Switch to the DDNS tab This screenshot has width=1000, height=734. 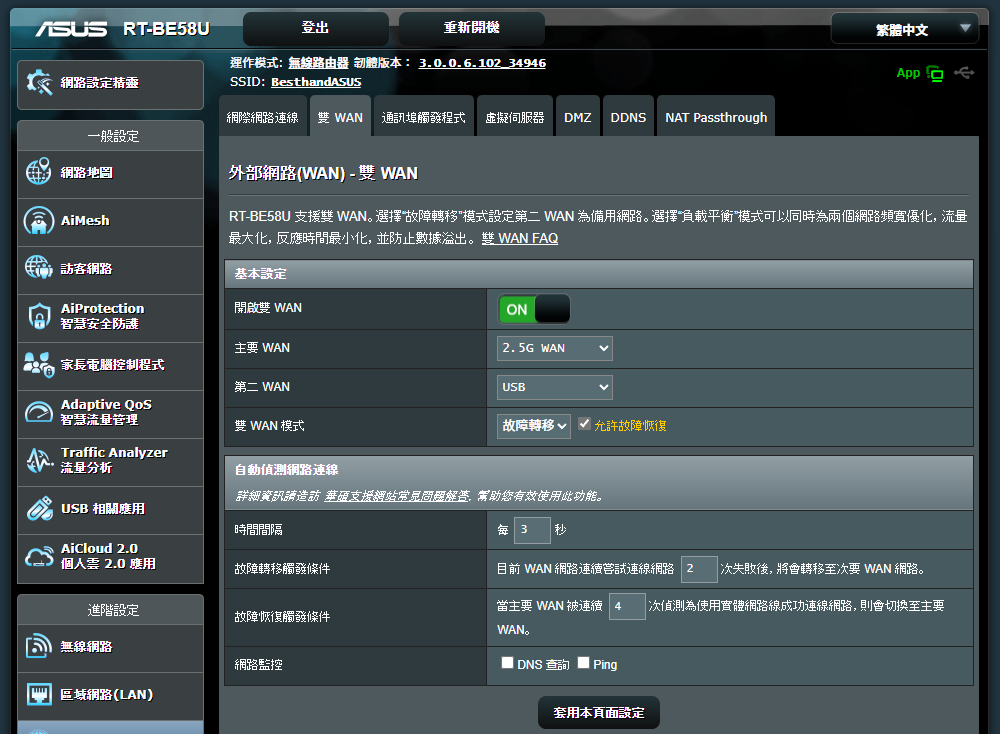point(628,117)
